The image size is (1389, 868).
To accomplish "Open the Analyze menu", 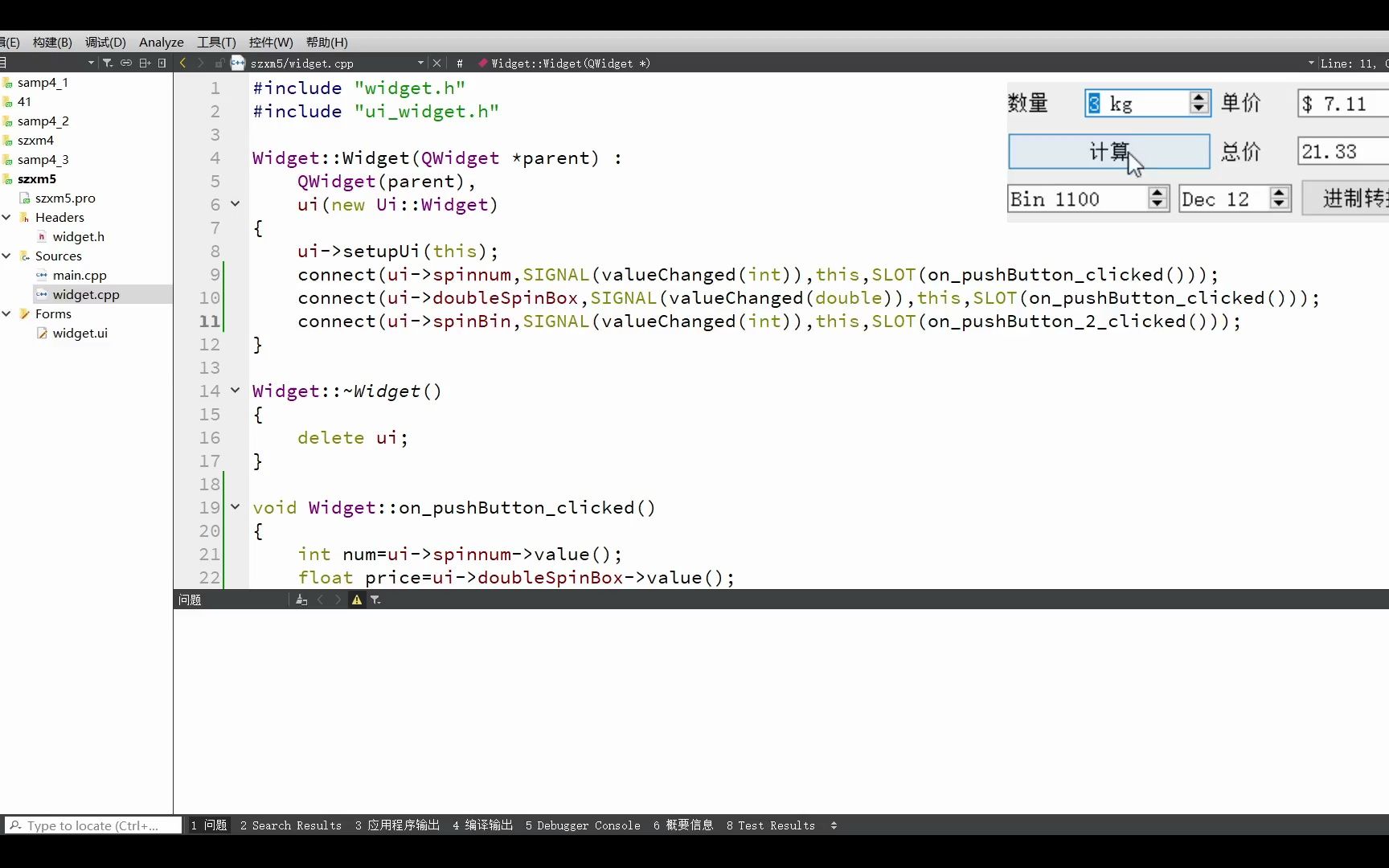I will point(161,42).
